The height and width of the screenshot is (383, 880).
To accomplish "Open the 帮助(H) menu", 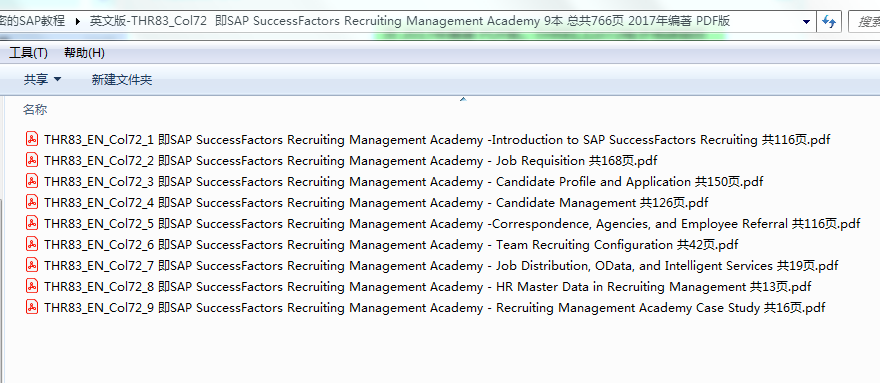I will [x=84, y=53].
